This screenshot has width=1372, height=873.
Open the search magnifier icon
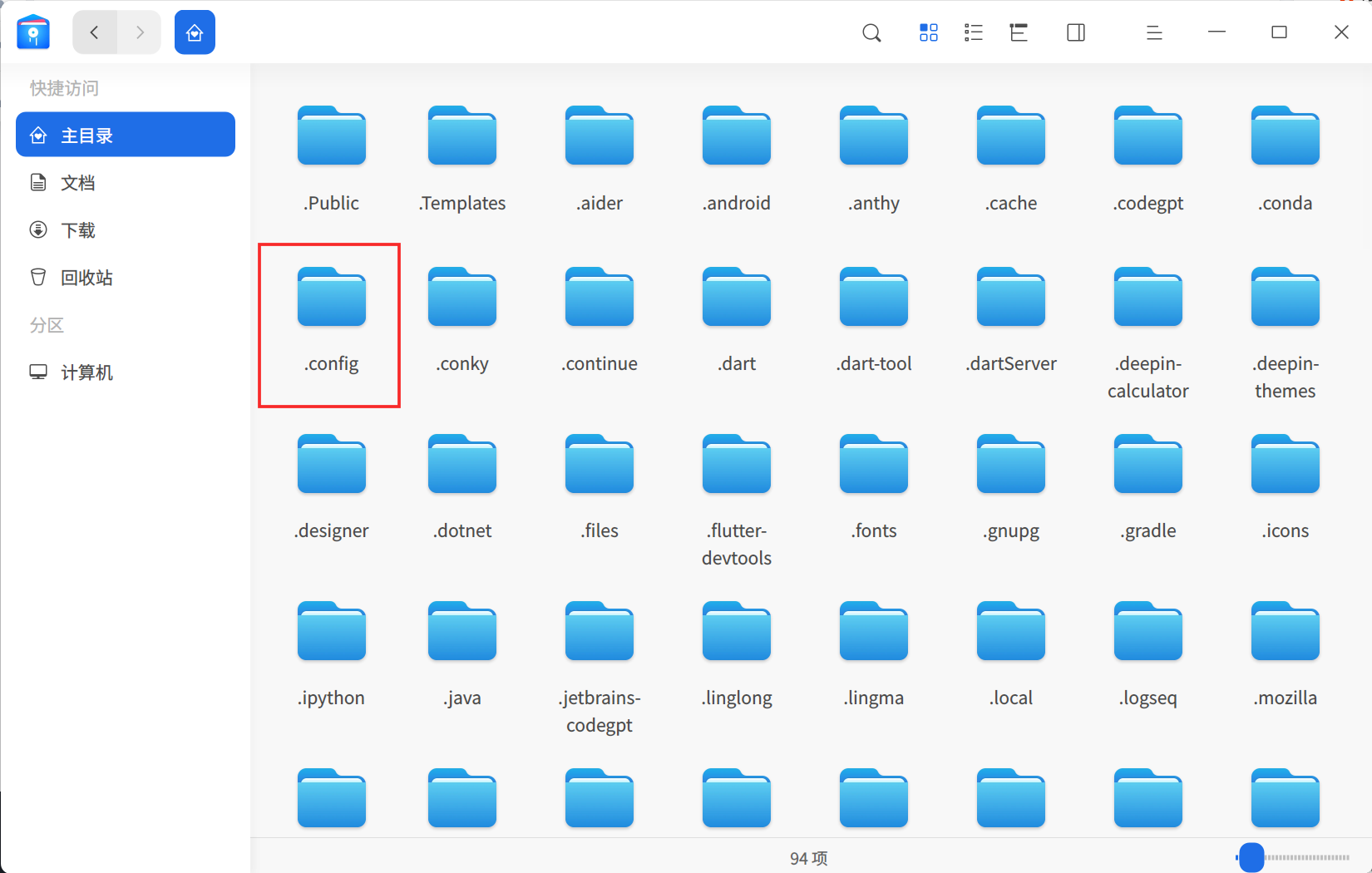(871, 32)
